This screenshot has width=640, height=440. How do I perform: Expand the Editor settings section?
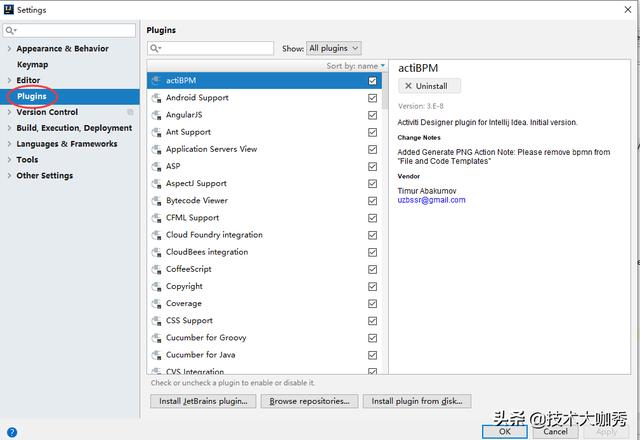(x=9, y=80)
